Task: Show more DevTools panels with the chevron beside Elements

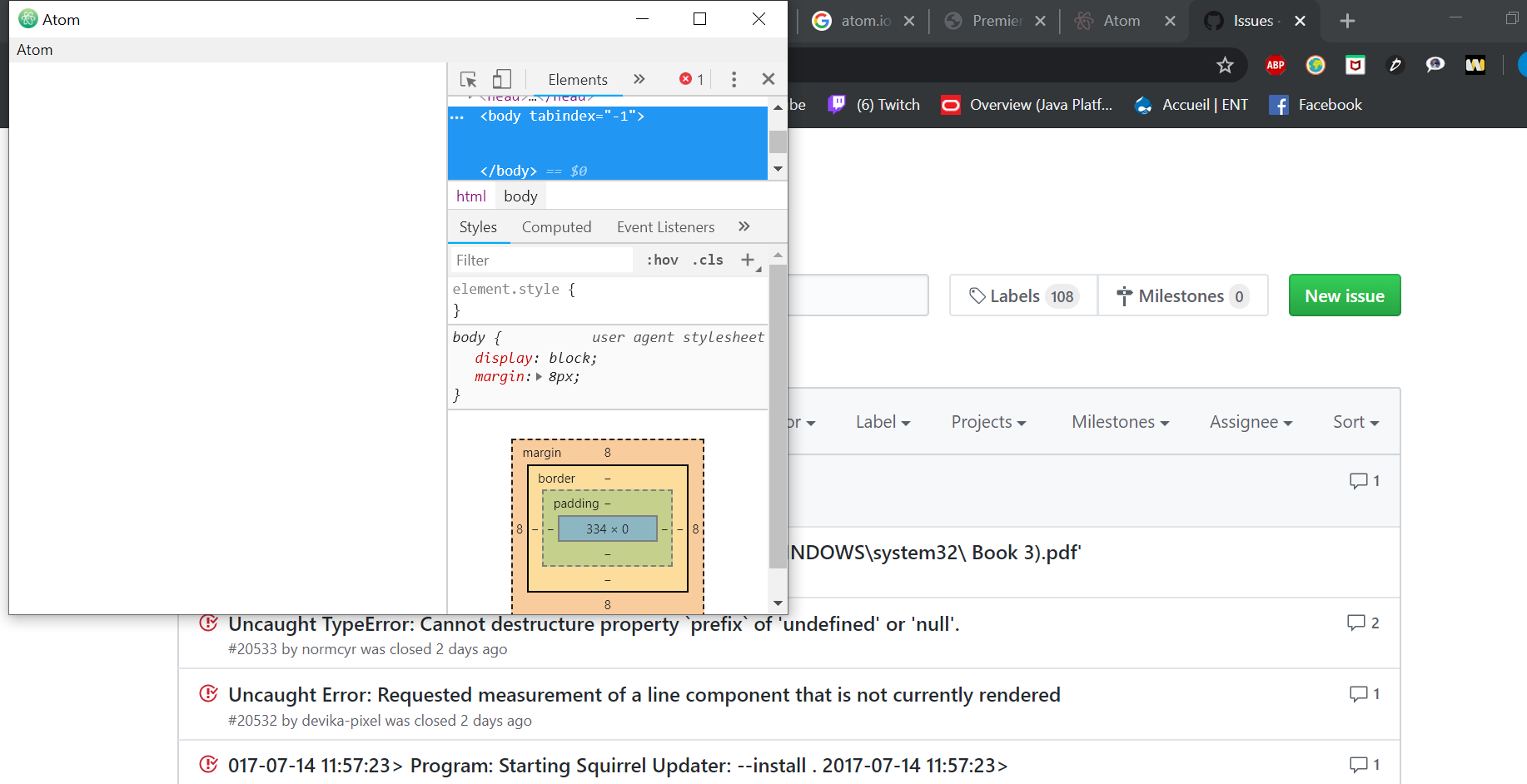Action: (x=639, y=79)
